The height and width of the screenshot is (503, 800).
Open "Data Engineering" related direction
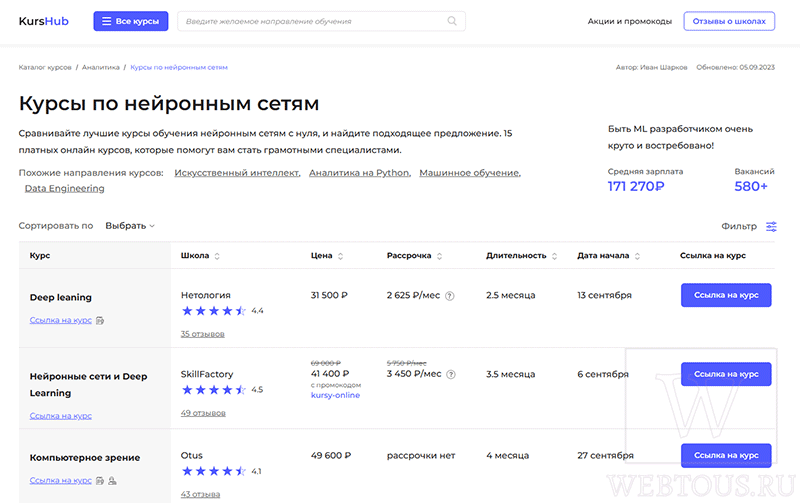point(64,188)
